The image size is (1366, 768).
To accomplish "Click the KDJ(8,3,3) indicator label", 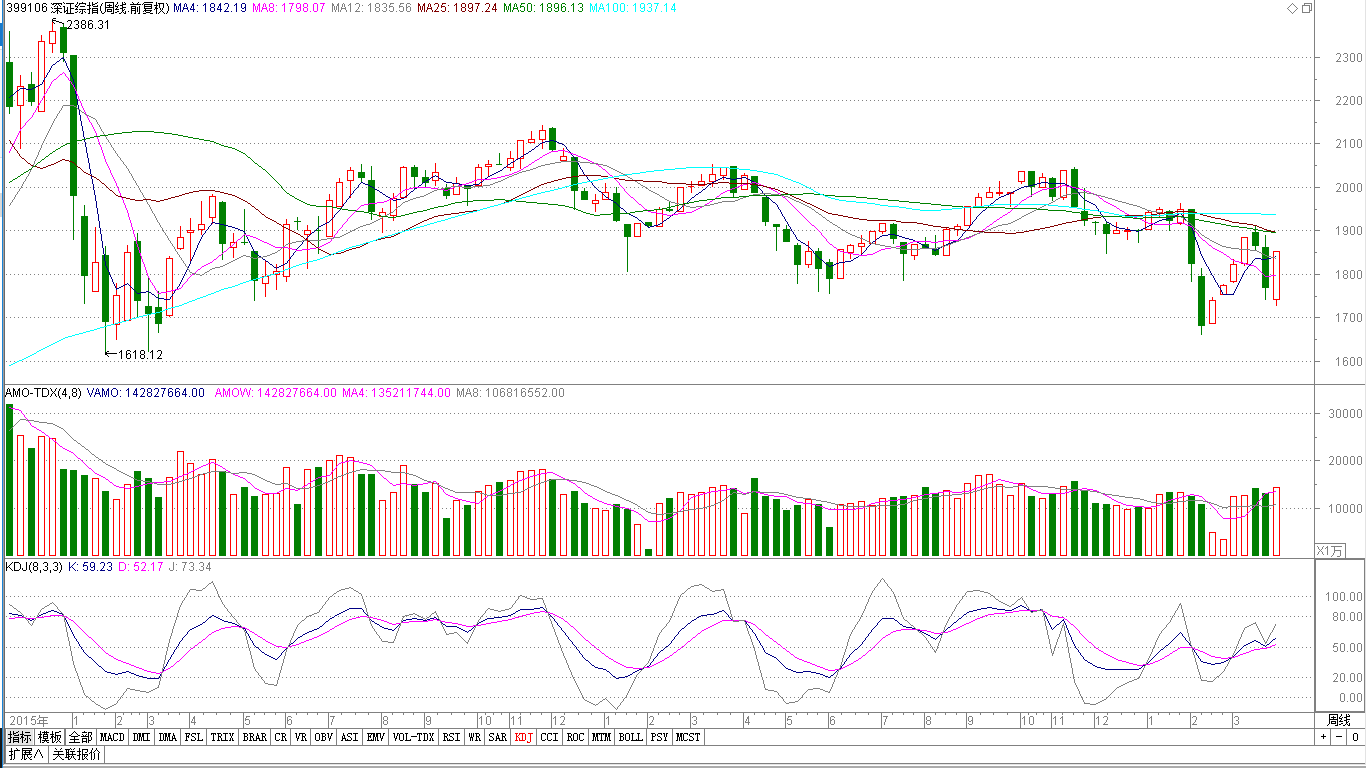I will click(35, 567).
